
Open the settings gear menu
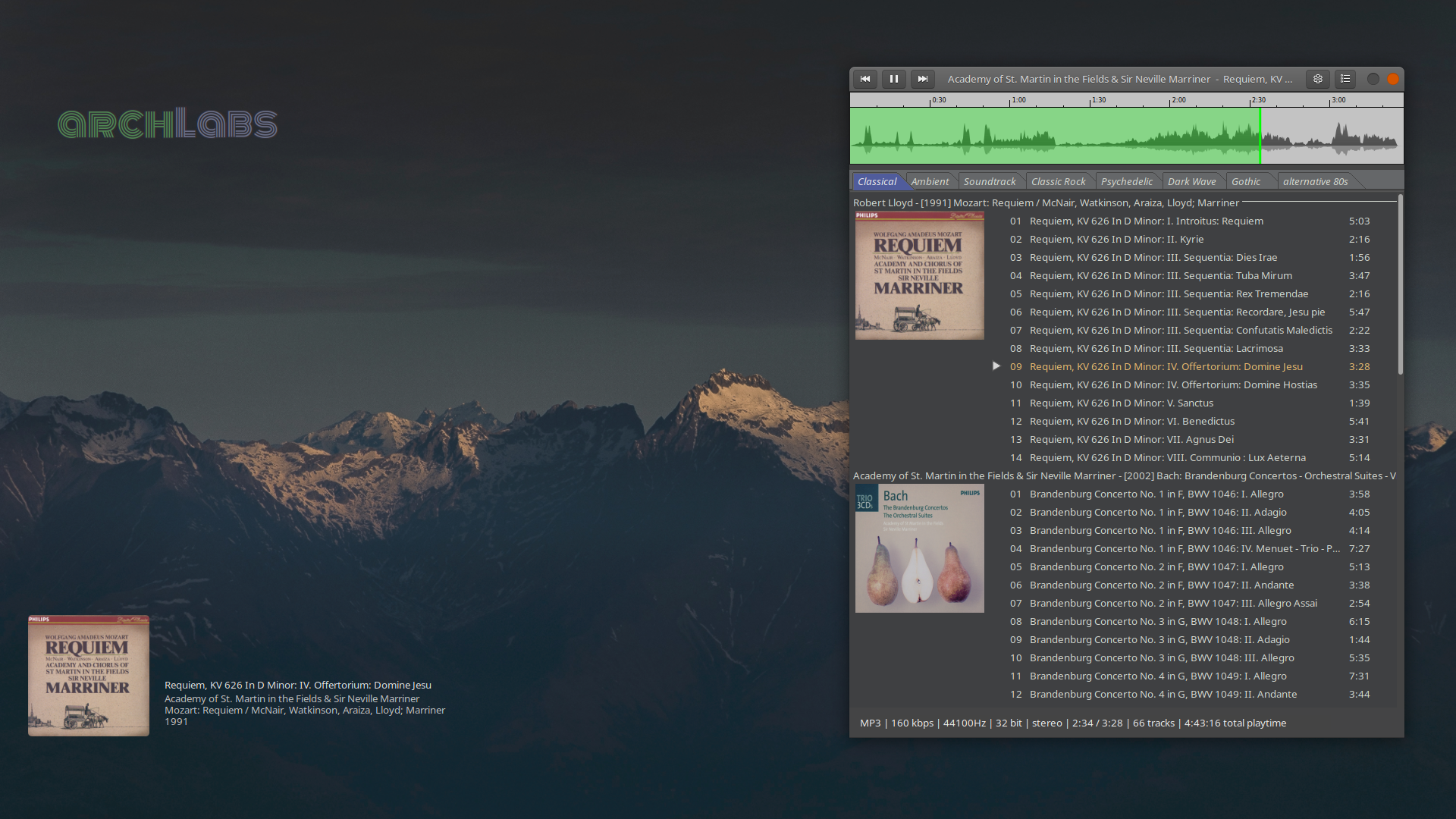tap(1318, 79)
